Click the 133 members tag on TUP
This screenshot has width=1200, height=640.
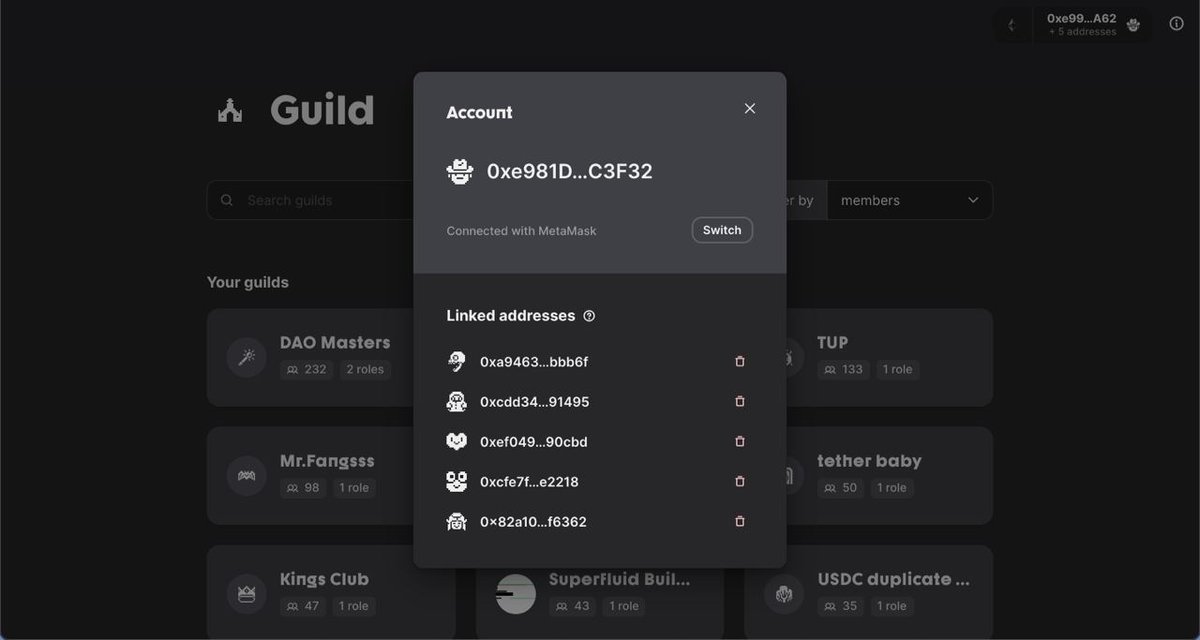[x=843, y=369]
